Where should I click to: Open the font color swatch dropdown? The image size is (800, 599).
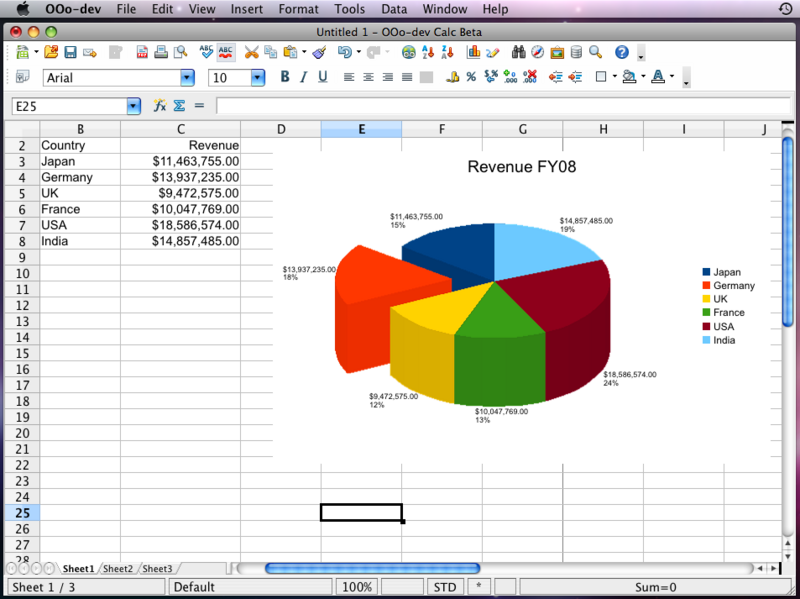(x=671, y=77)
